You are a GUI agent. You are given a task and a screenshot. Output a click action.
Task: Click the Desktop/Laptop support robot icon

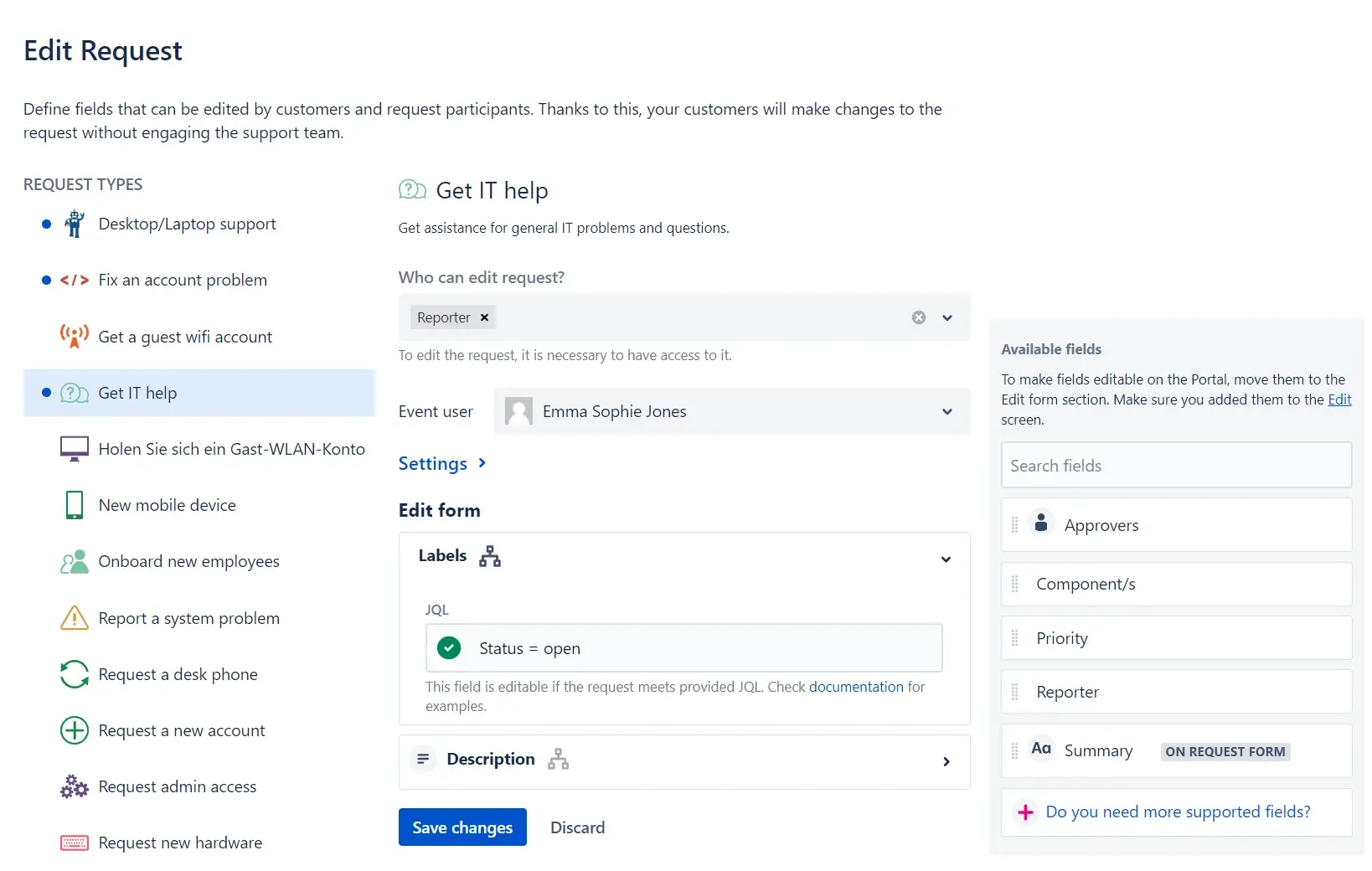[x=74, y=224]
